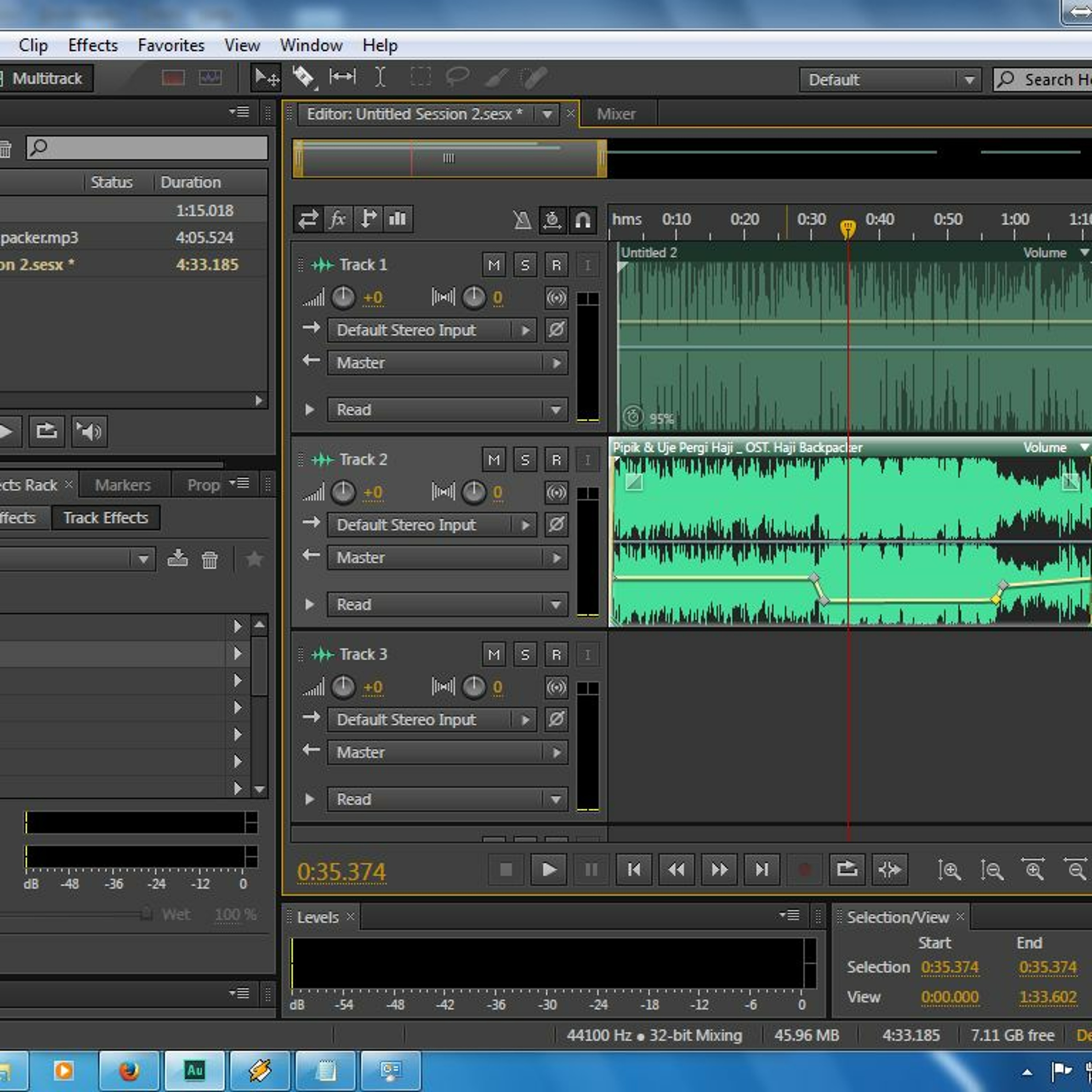Zoom in amplitude icon
The width and height of the screenshot is (1092, 1092).
pyautogui.click(x=949, y=870)
